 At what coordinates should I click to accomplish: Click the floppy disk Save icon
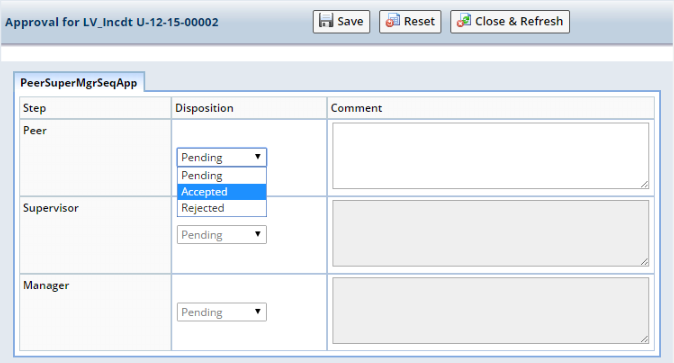[326, 21]
